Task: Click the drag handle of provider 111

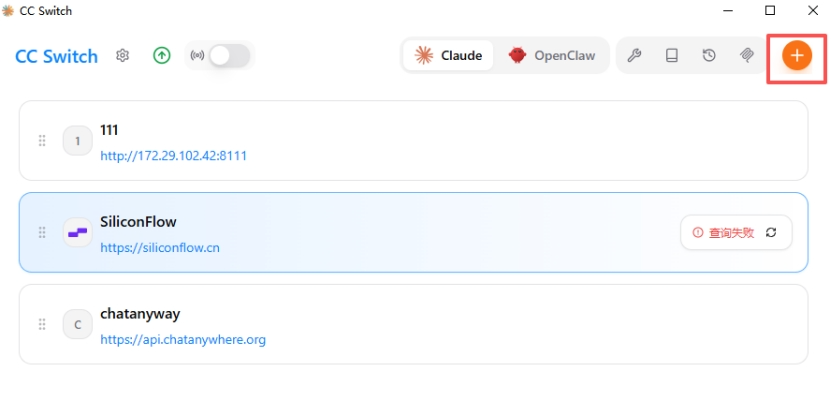Action: click(x=42, y=140)
